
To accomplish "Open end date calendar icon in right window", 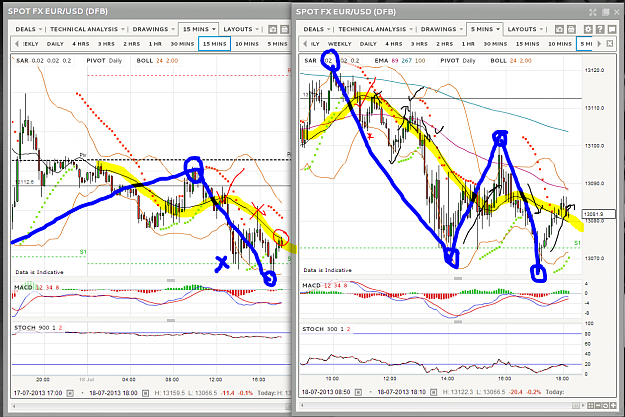I will click(434, 392).
